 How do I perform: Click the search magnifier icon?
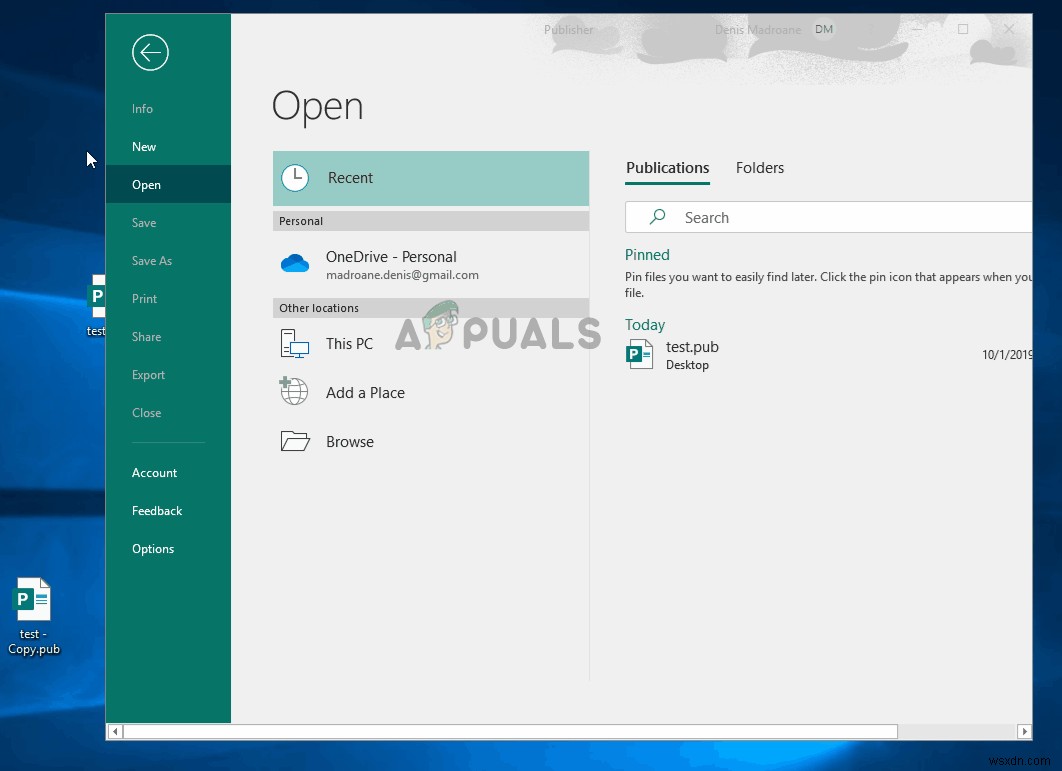click(x=657, y=217)
